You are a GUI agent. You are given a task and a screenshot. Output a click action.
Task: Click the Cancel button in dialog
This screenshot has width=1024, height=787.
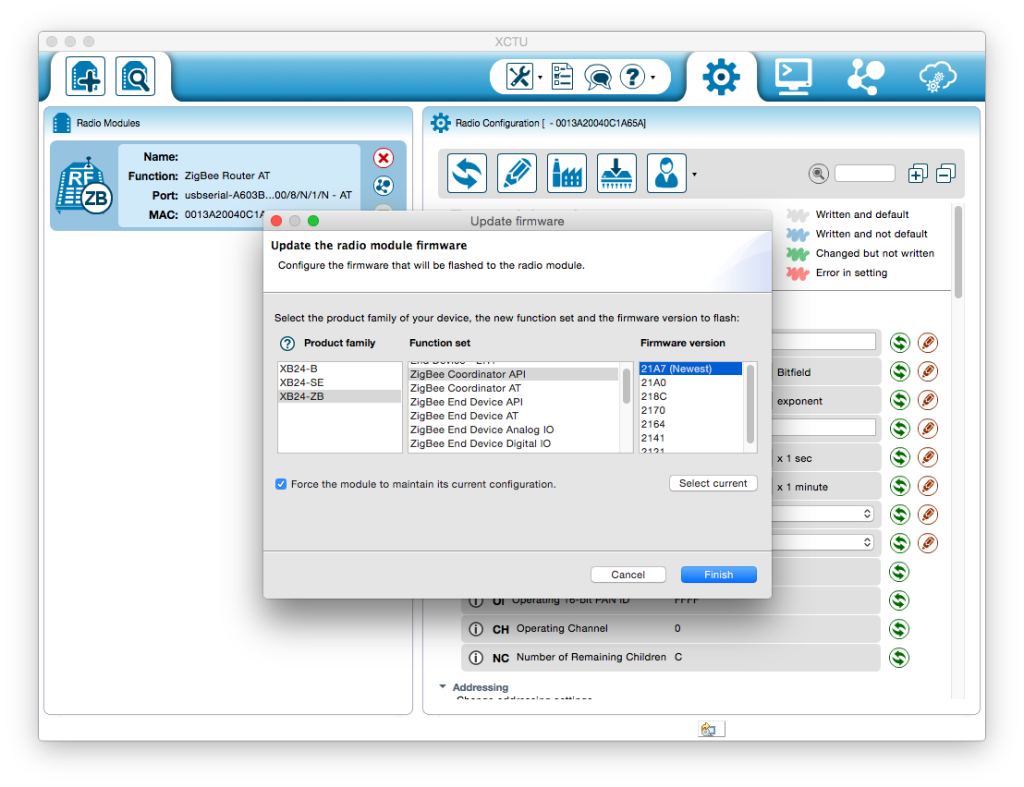tap(628, 575)
